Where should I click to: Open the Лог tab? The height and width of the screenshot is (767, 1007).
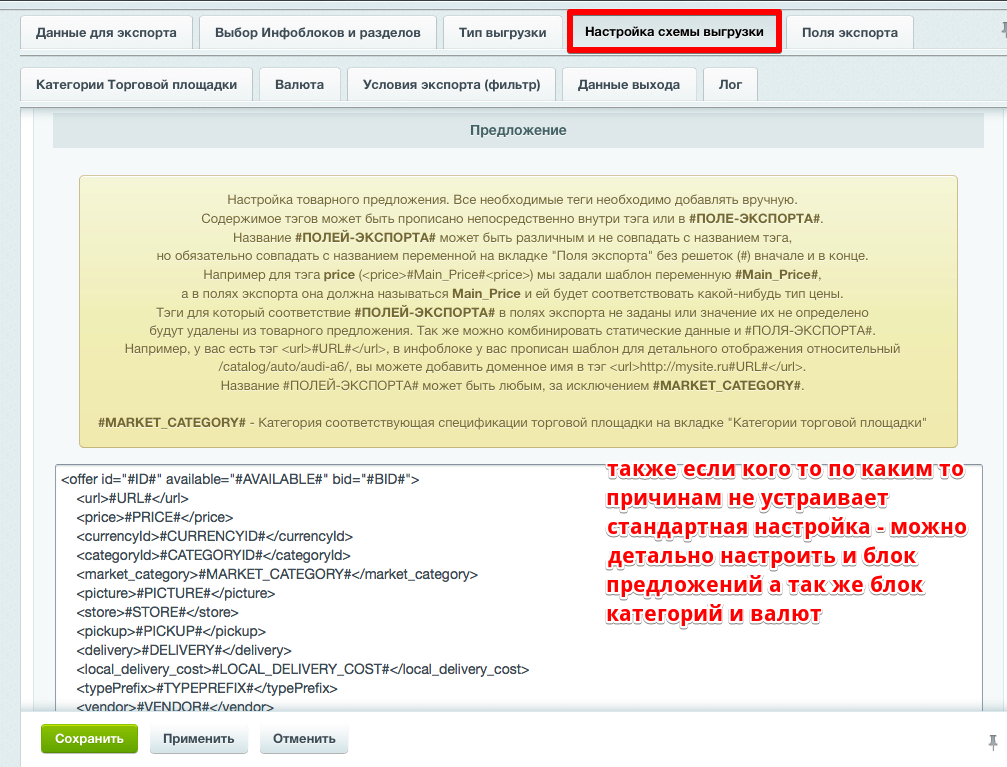[x=730, y=84]
